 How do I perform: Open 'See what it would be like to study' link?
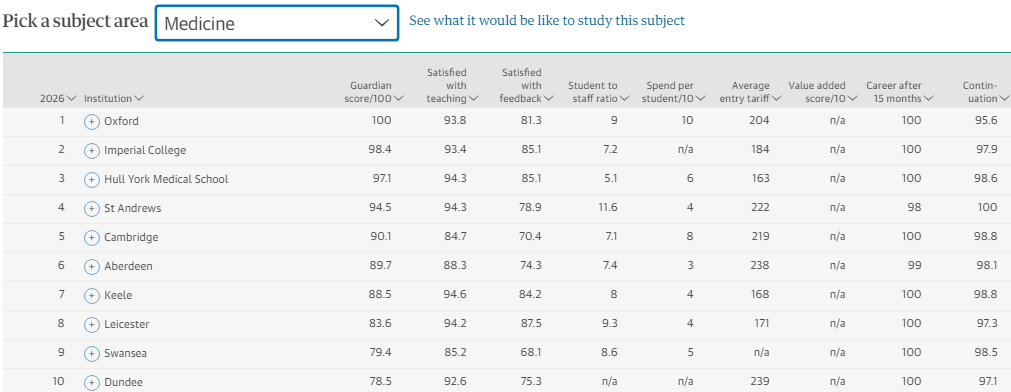click(547, 21)
